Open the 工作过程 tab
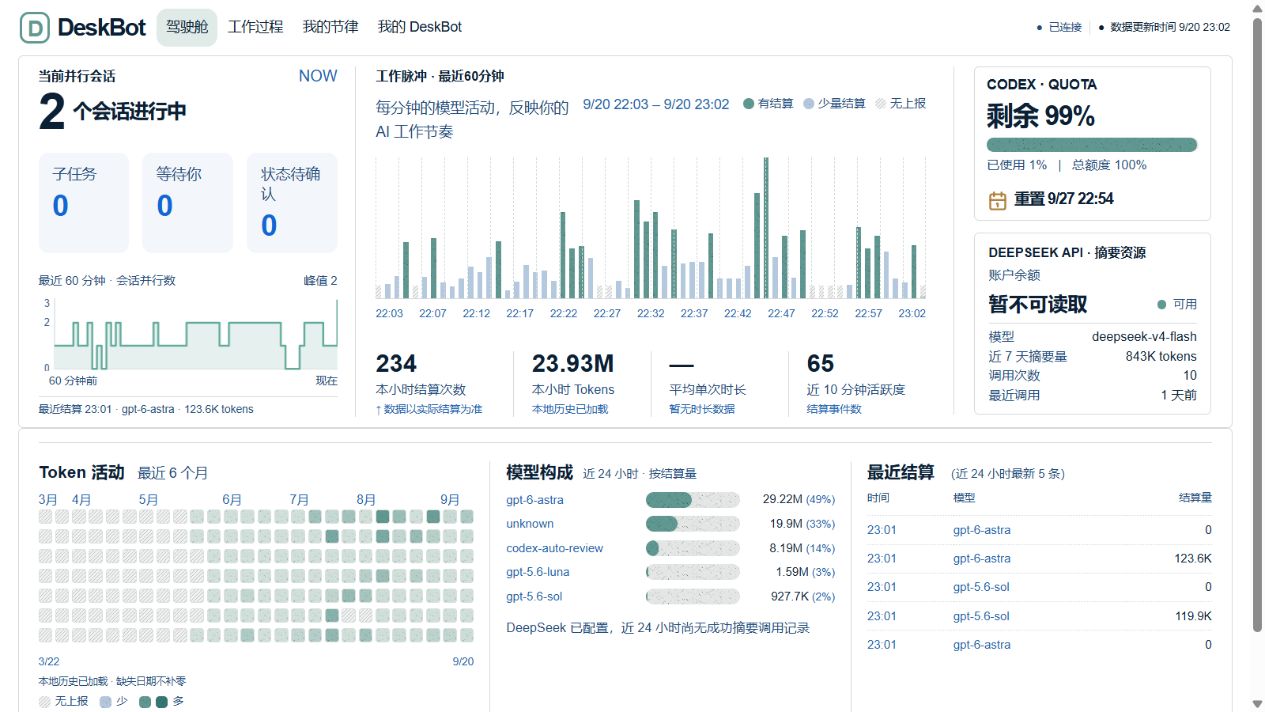This screenshot has height=712, width=1265. [255, 28]
